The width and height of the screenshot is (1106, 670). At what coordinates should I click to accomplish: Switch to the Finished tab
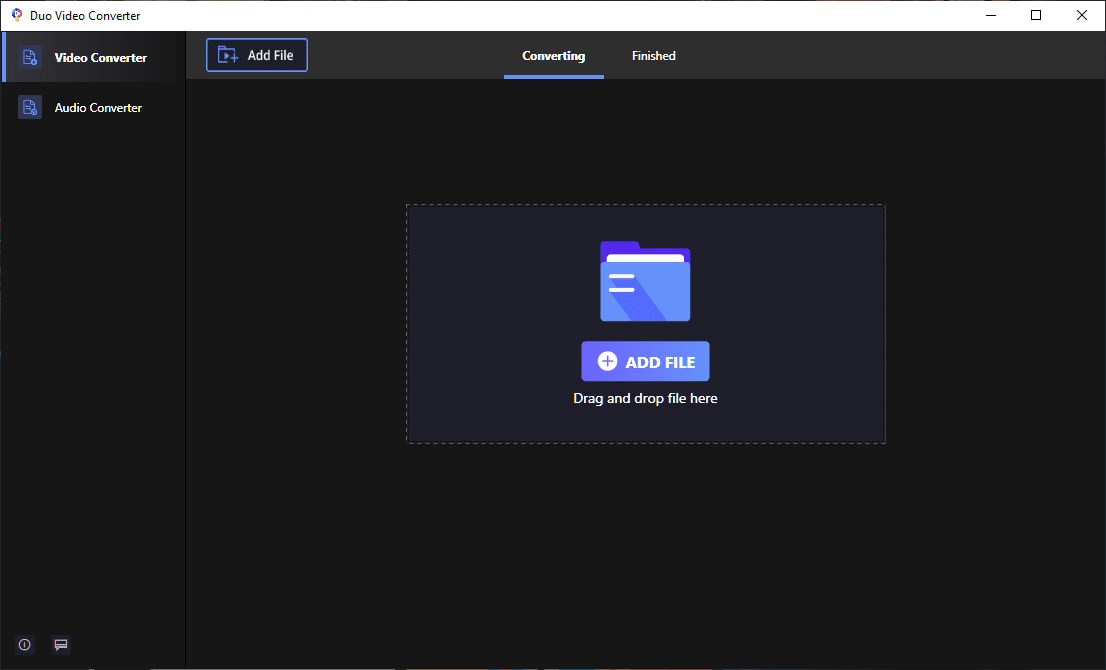[x=653, y=55]
